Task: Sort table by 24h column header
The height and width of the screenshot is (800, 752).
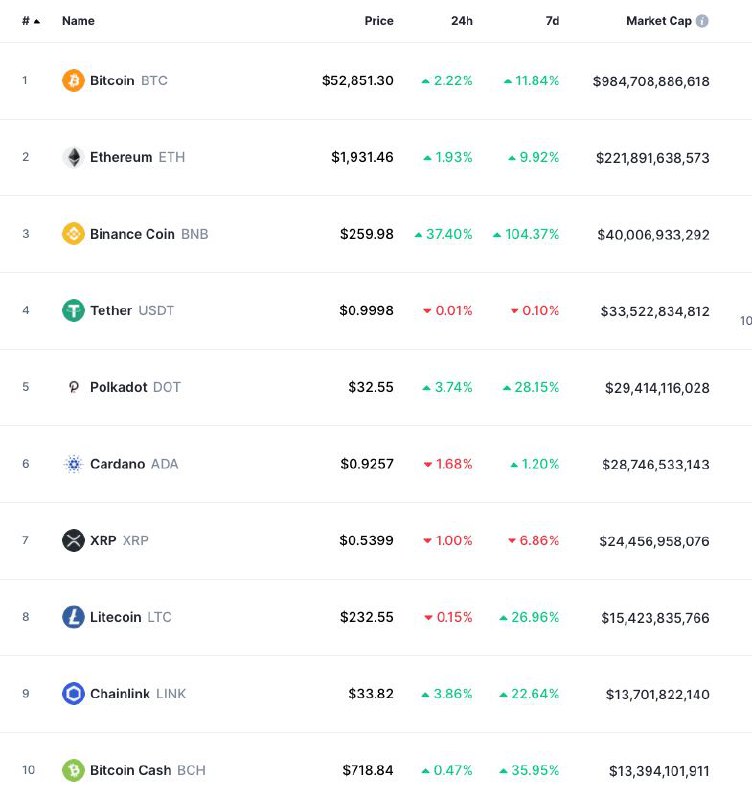Action: 461,21
